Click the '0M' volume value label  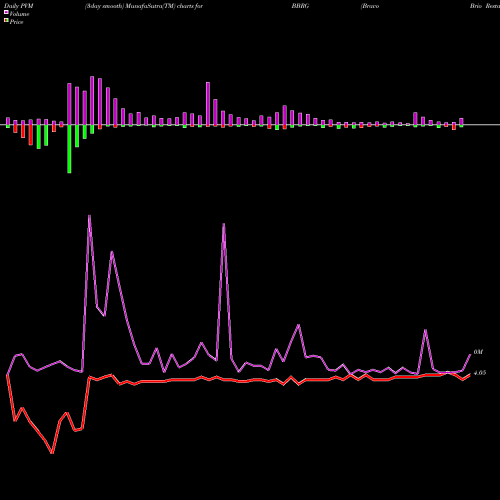(478, 352)
